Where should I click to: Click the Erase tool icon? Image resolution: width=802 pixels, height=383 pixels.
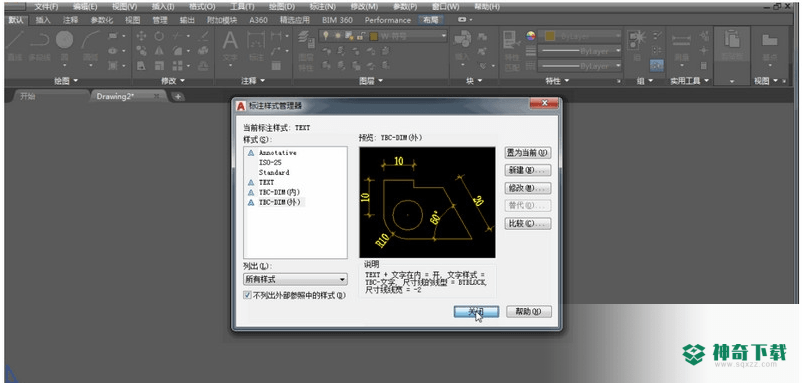204,36
